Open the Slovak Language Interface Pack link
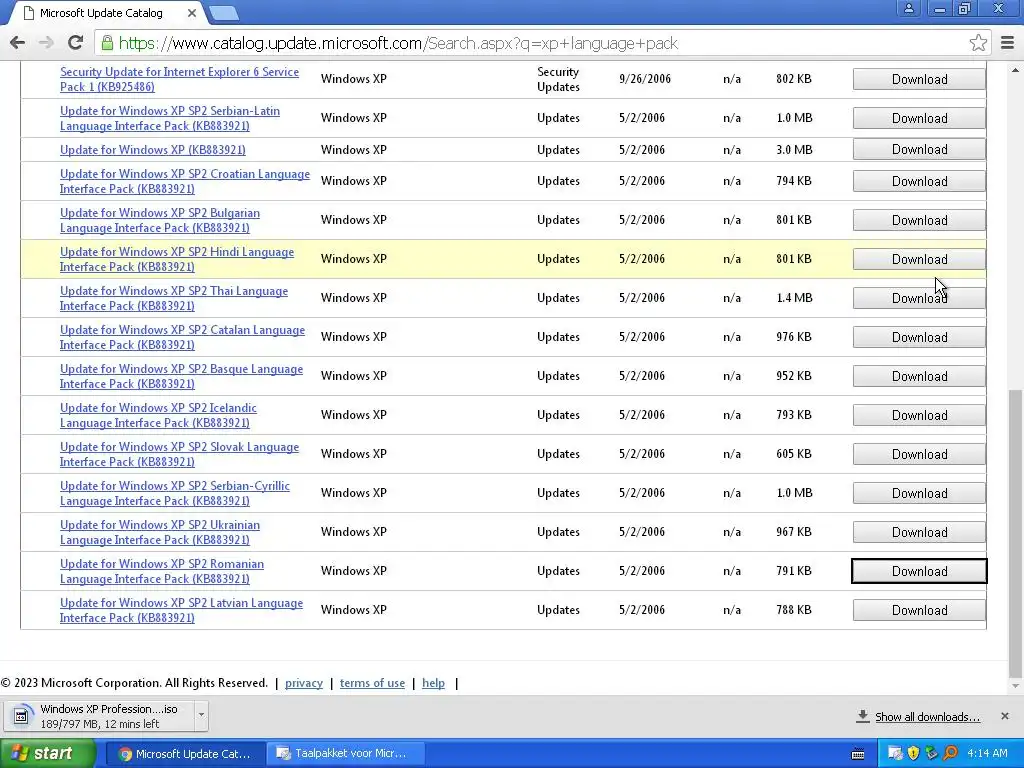The height and width of the screenshot is (768, 1024). 180,454
